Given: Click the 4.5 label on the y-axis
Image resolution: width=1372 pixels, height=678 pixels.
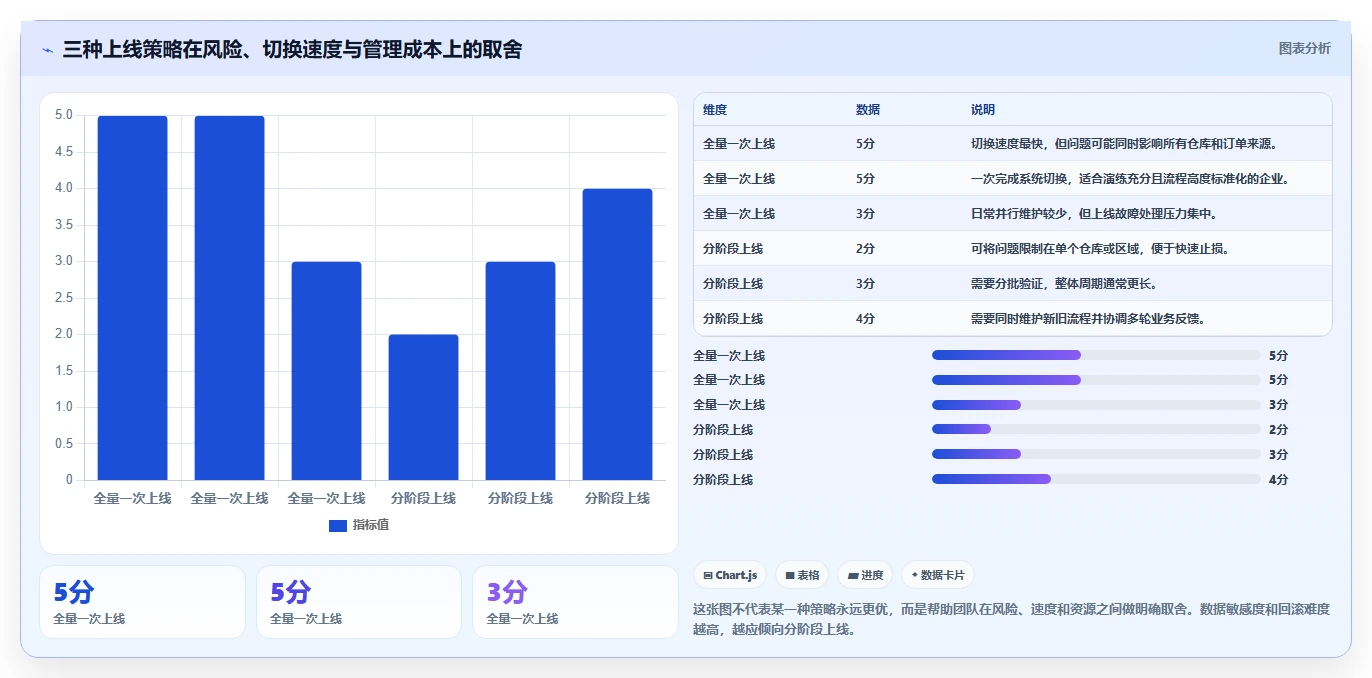Looking at the screenshot, I should (x=63, y=152).
